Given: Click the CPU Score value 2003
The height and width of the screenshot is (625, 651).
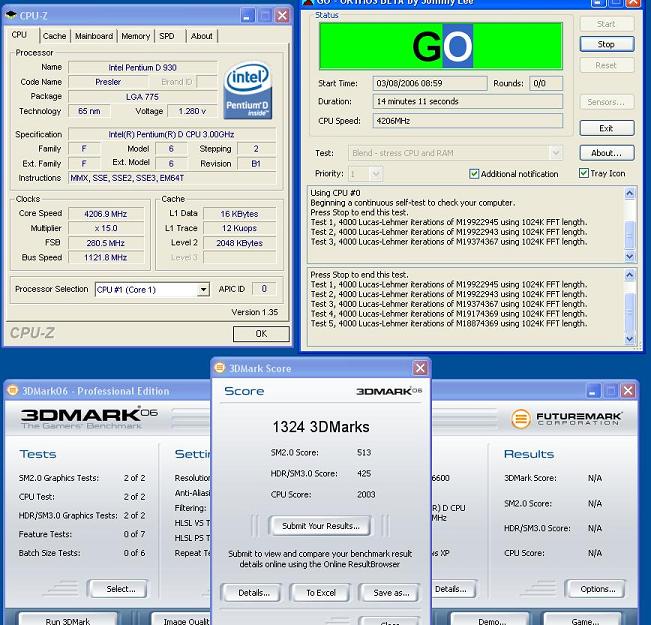Looking at the screenshot, I should [366, 494].
